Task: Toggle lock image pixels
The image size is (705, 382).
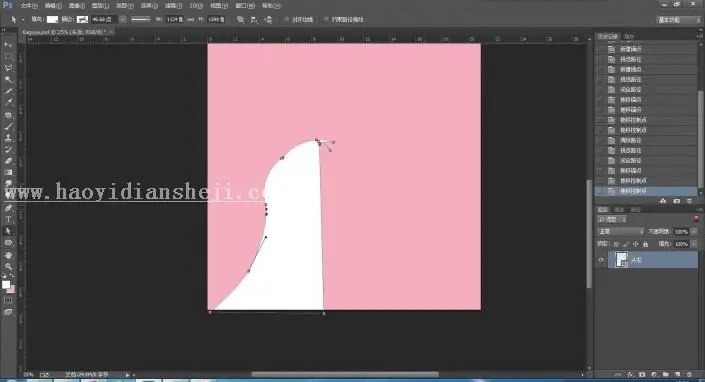Action: pos(626,244)
